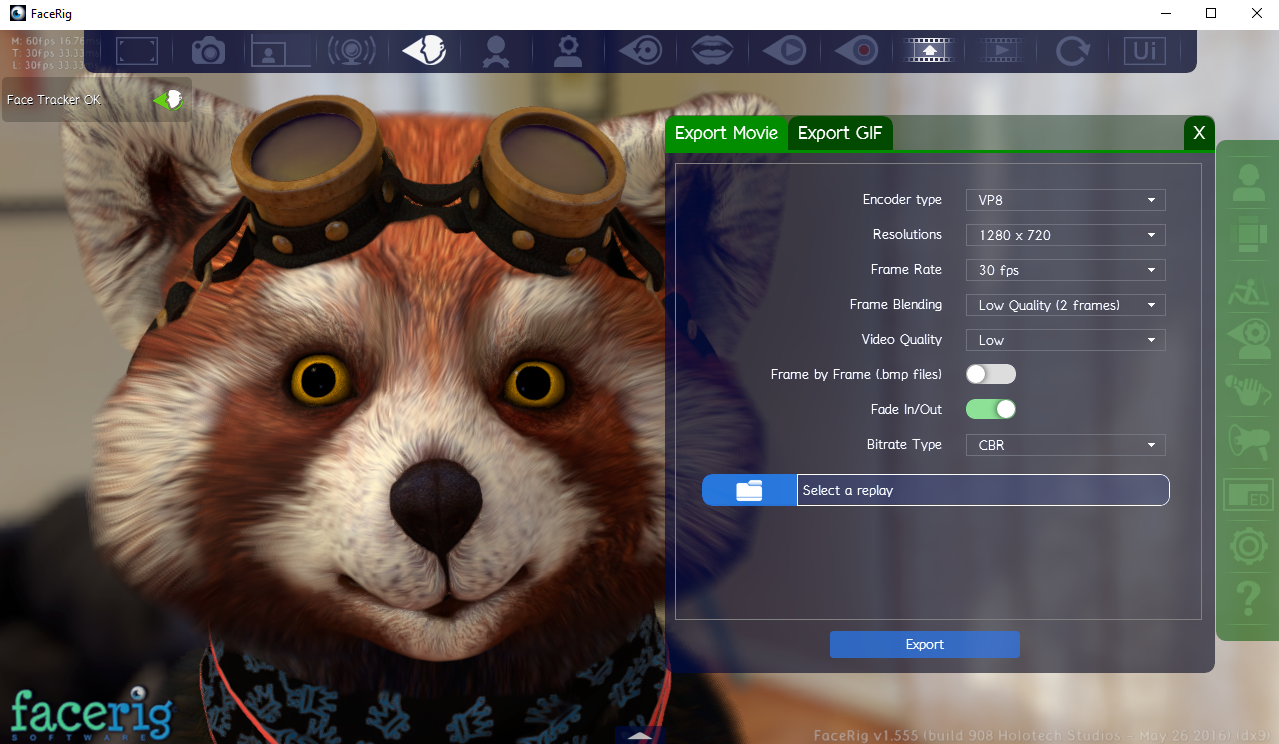Open the avatars gallery in right sidebar
This screenshot has height=744, width=1279.
pyautogui.click(x=1247, y=184)
